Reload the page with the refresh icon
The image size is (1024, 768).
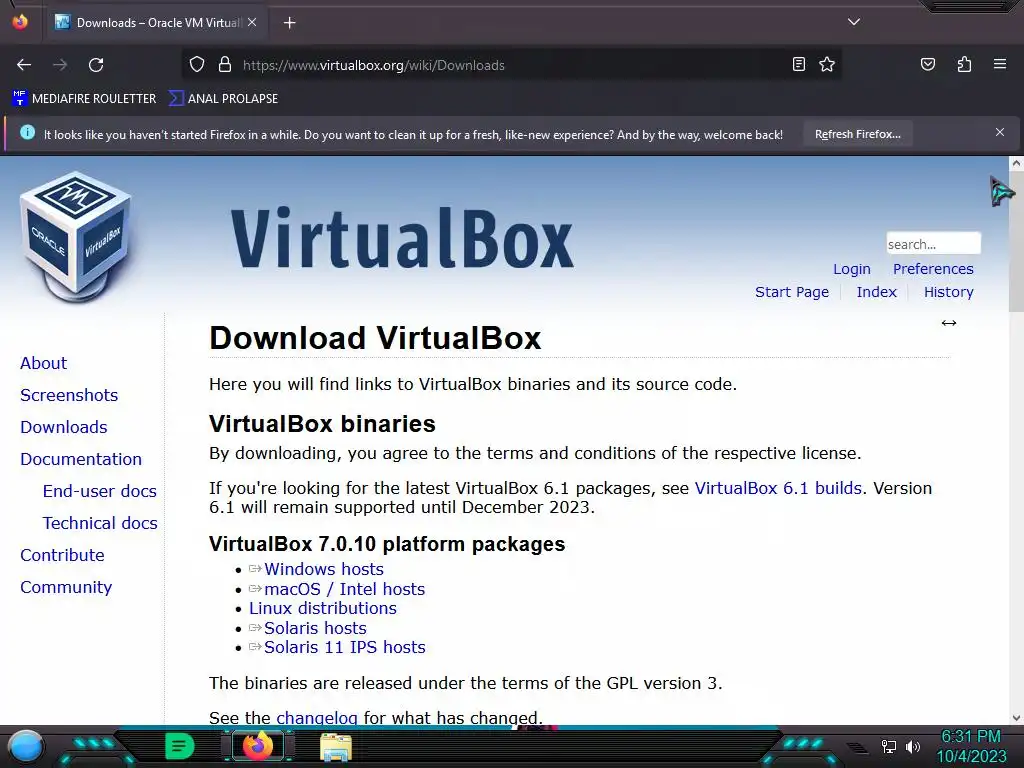tap(96, 65)
